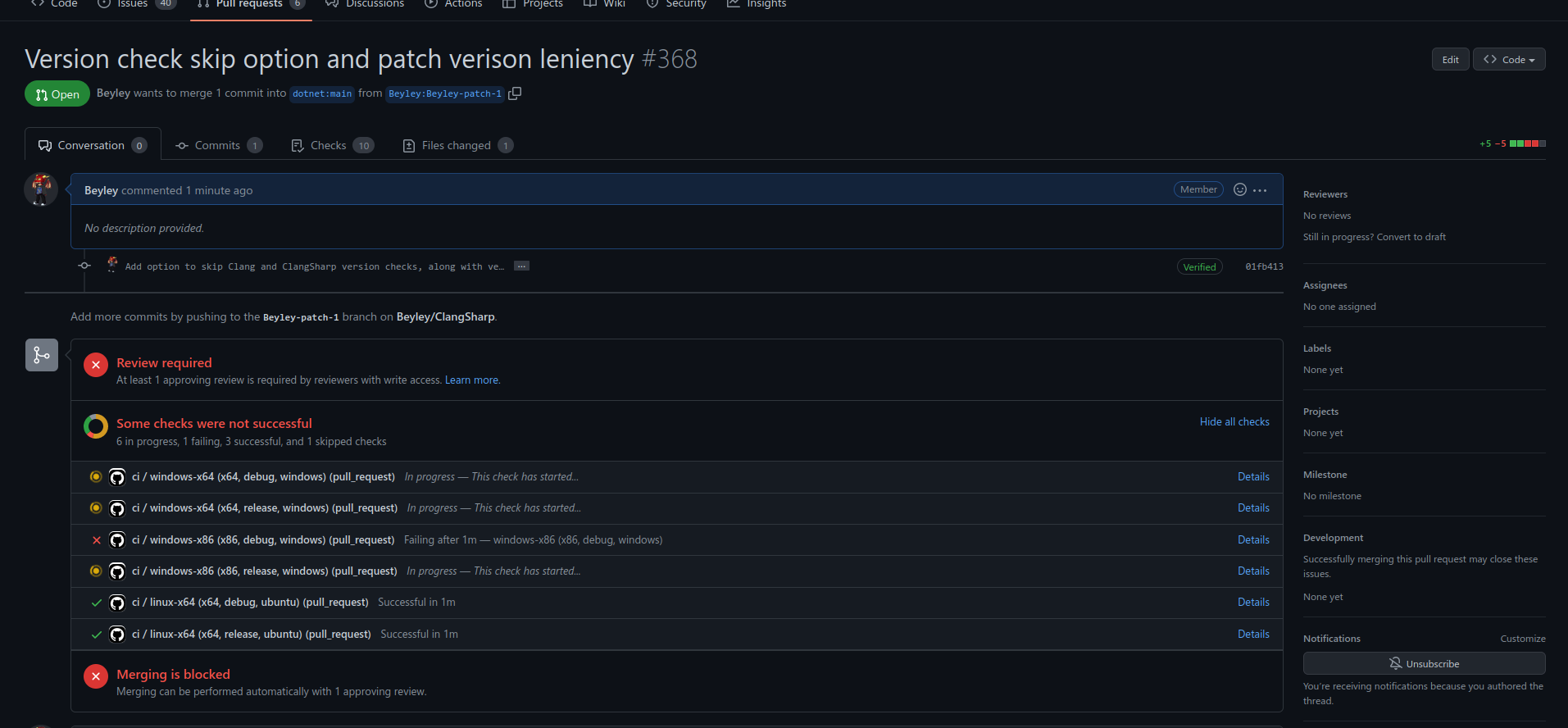Click the in-progress status icon for windows-x86 release
This screenshot has height=728, width=1568.
point(96,571)
